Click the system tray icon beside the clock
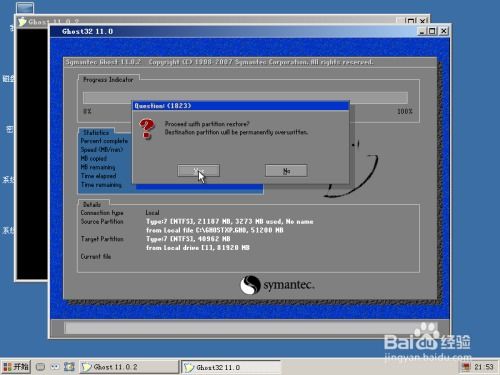This screenshot has width=500, height=375. coord(466,367)
